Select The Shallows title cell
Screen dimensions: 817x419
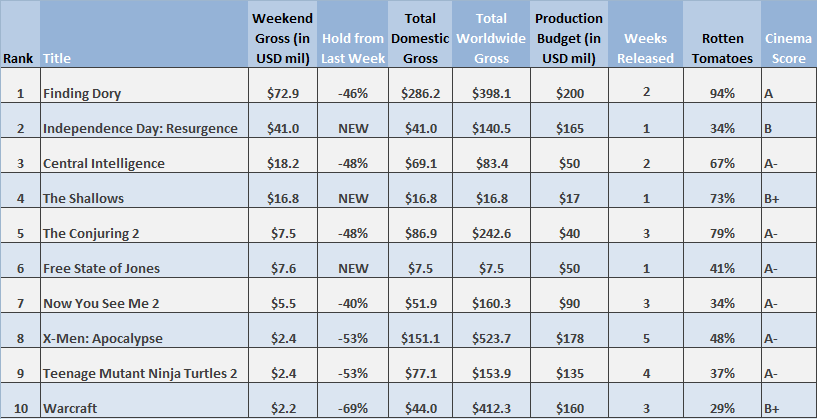pos(83,198)
